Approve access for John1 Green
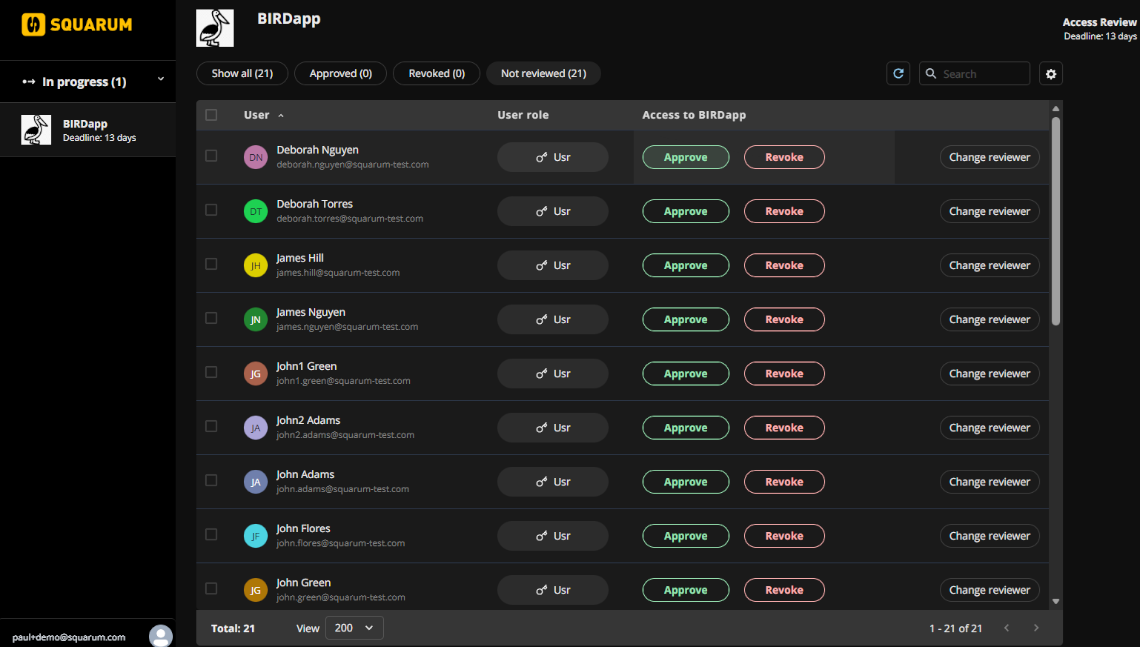The image size is (1140, 647). [x=685, y=374]
